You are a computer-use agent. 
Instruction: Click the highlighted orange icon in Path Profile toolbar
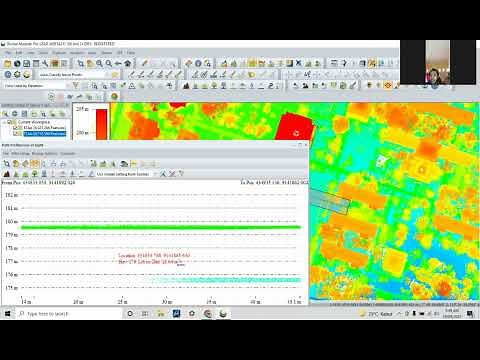35,164
